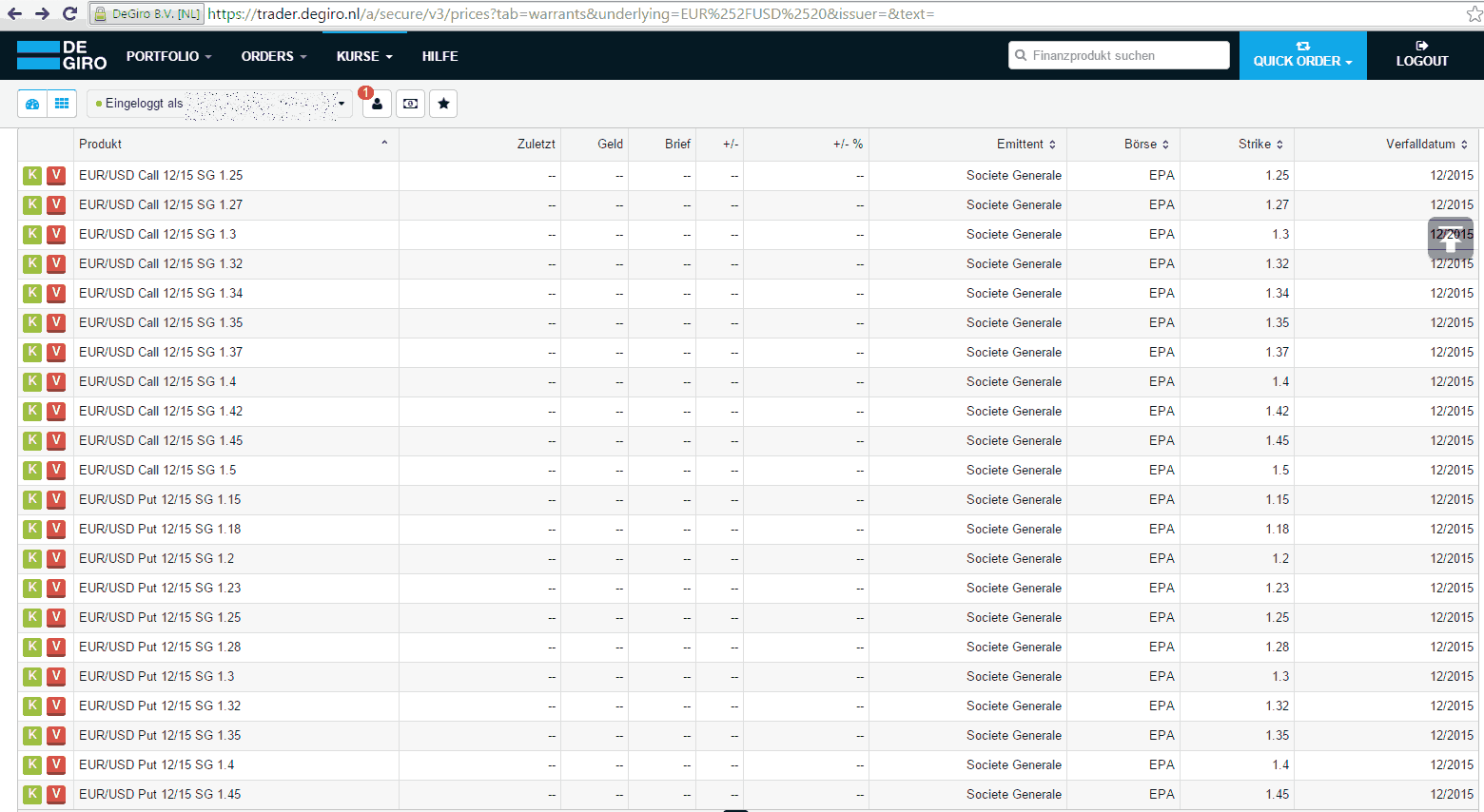1484x812 pixels.
Task: Open the Hilfe menu item
Action: [x=439, y=56]
